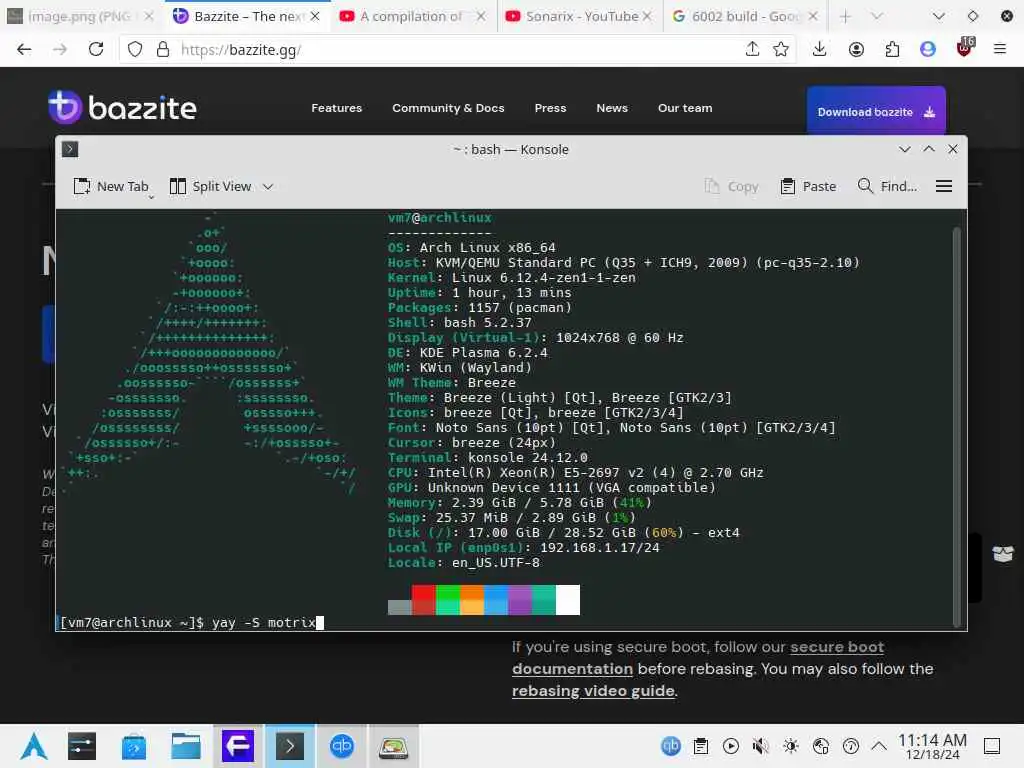Open Find... in Konsole toolbar
The image size is (1024, 768).
(888, 187)
